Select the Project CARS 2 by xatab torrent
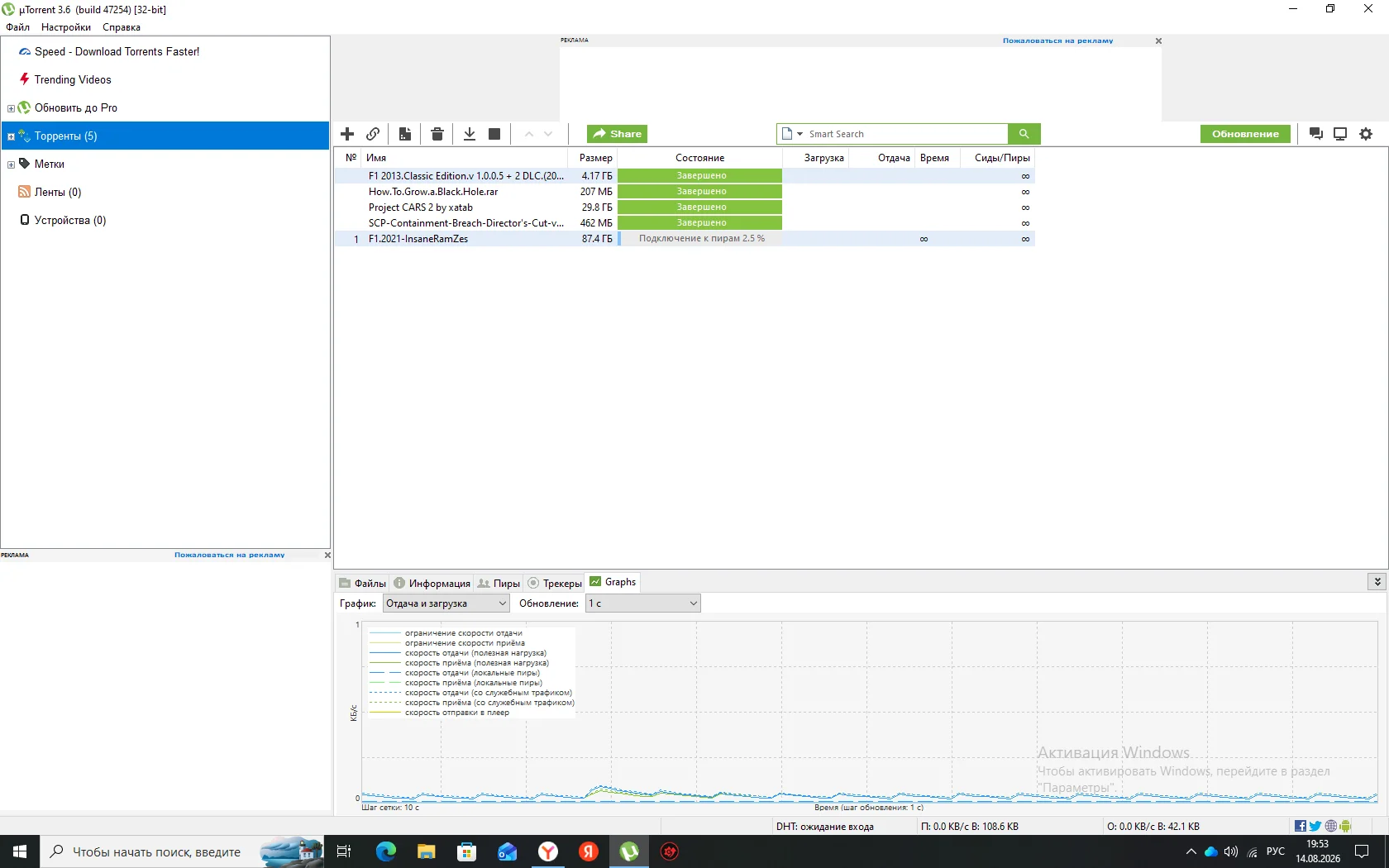This screenshot has width=1389, height=868. click(x=685, y=207)
